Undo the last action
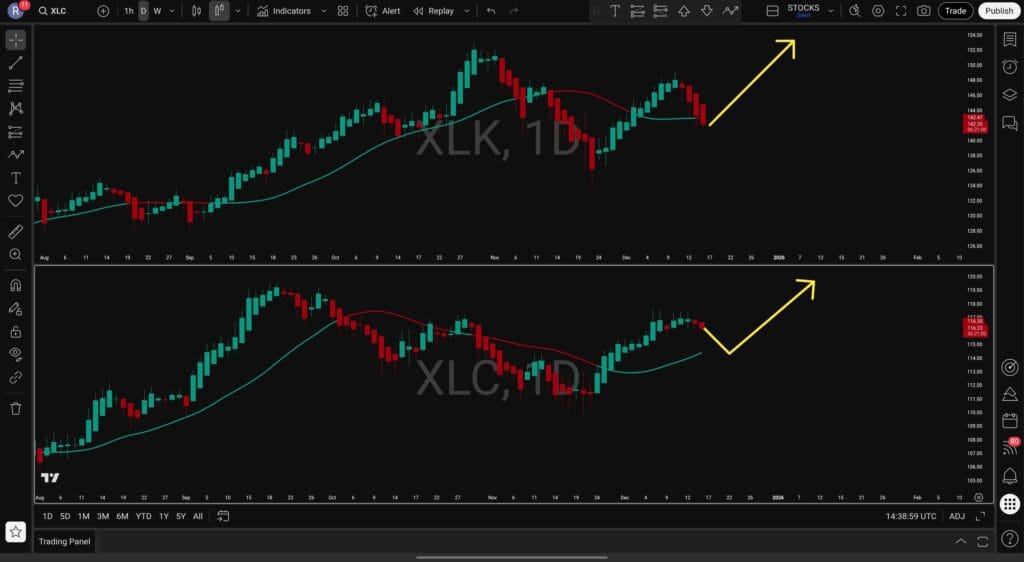1024x562 pixels. (x=491, y=11)
